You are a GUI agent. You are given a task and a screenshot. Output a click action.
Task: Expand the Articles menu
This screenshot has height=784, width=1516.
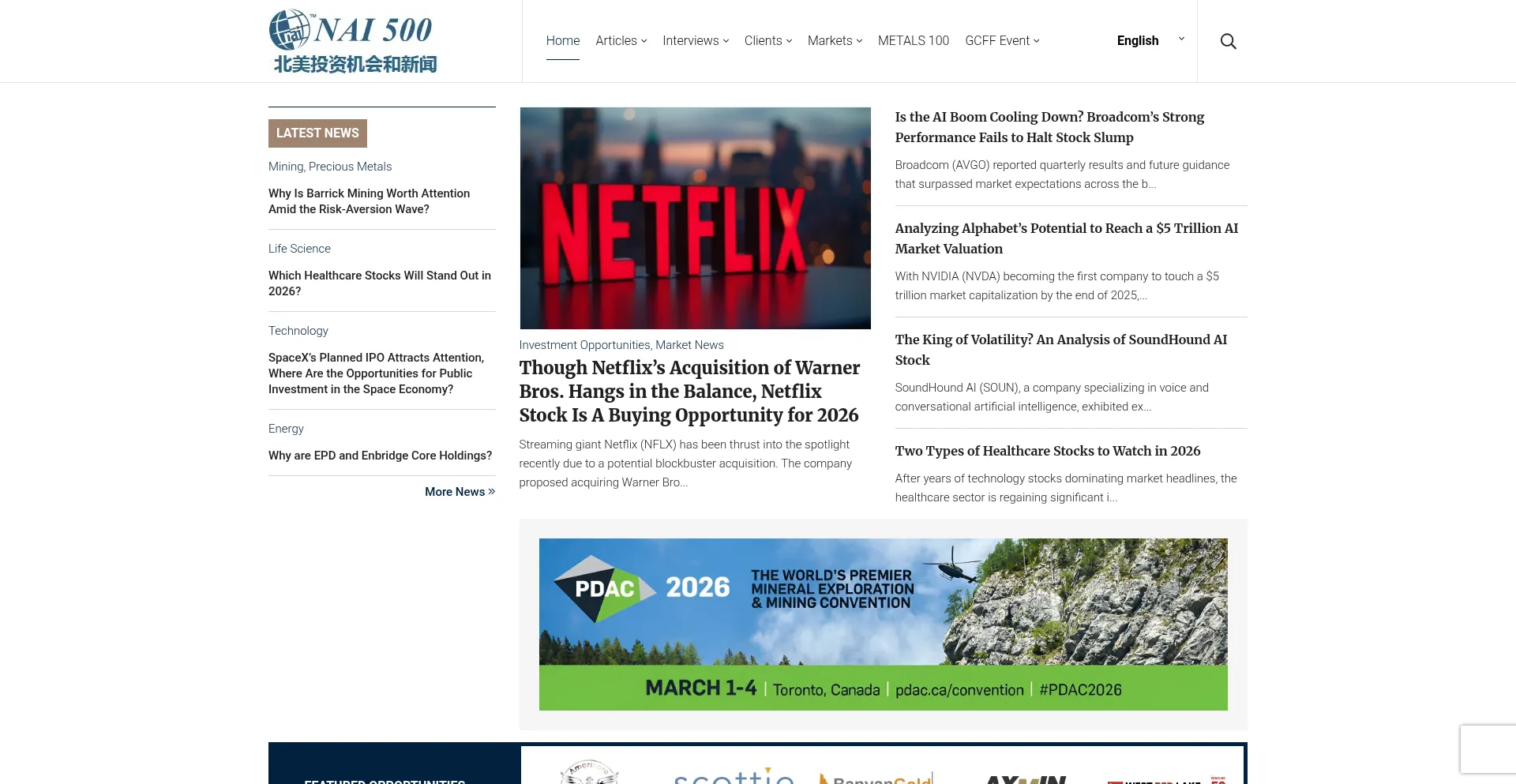[x=621, y=40]
